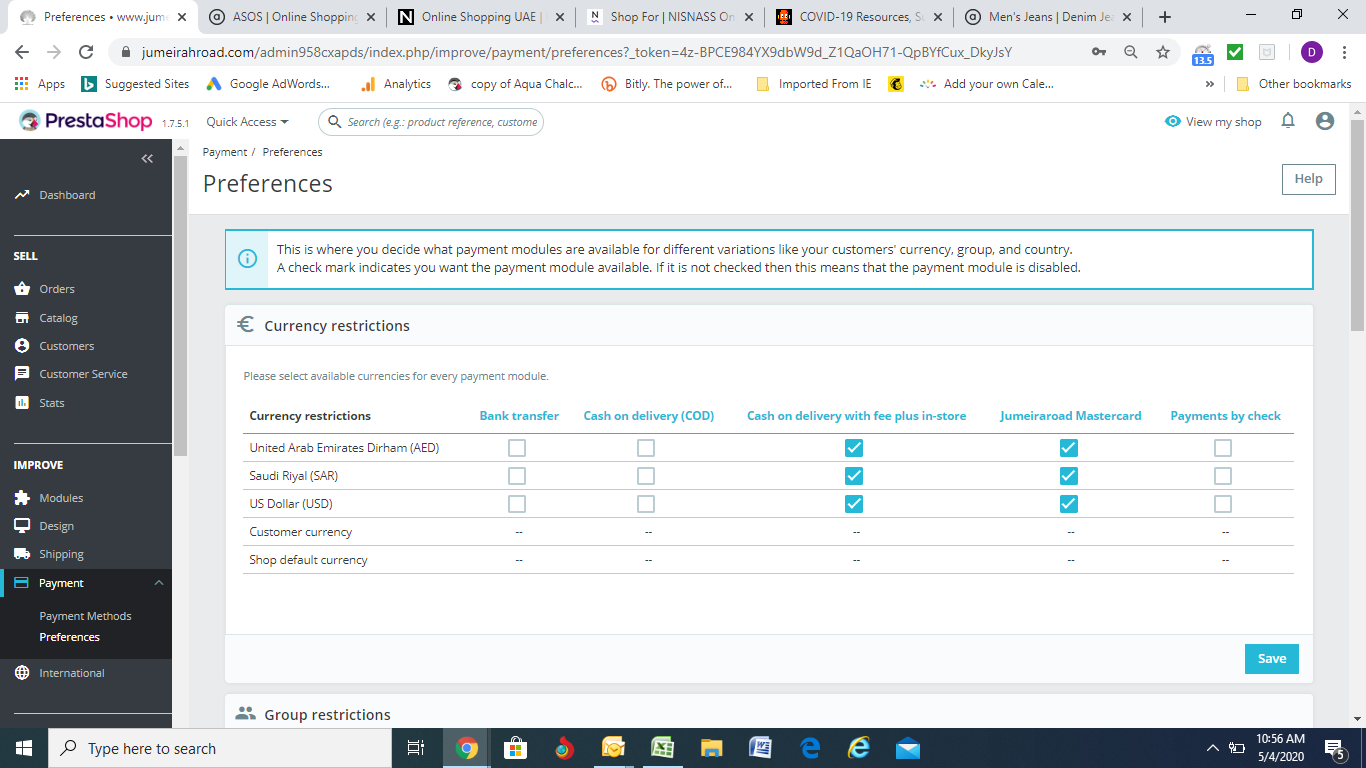Screen dimensions: 1366x768
Task: Click the Customers person icon
Action: coord(22,346)
